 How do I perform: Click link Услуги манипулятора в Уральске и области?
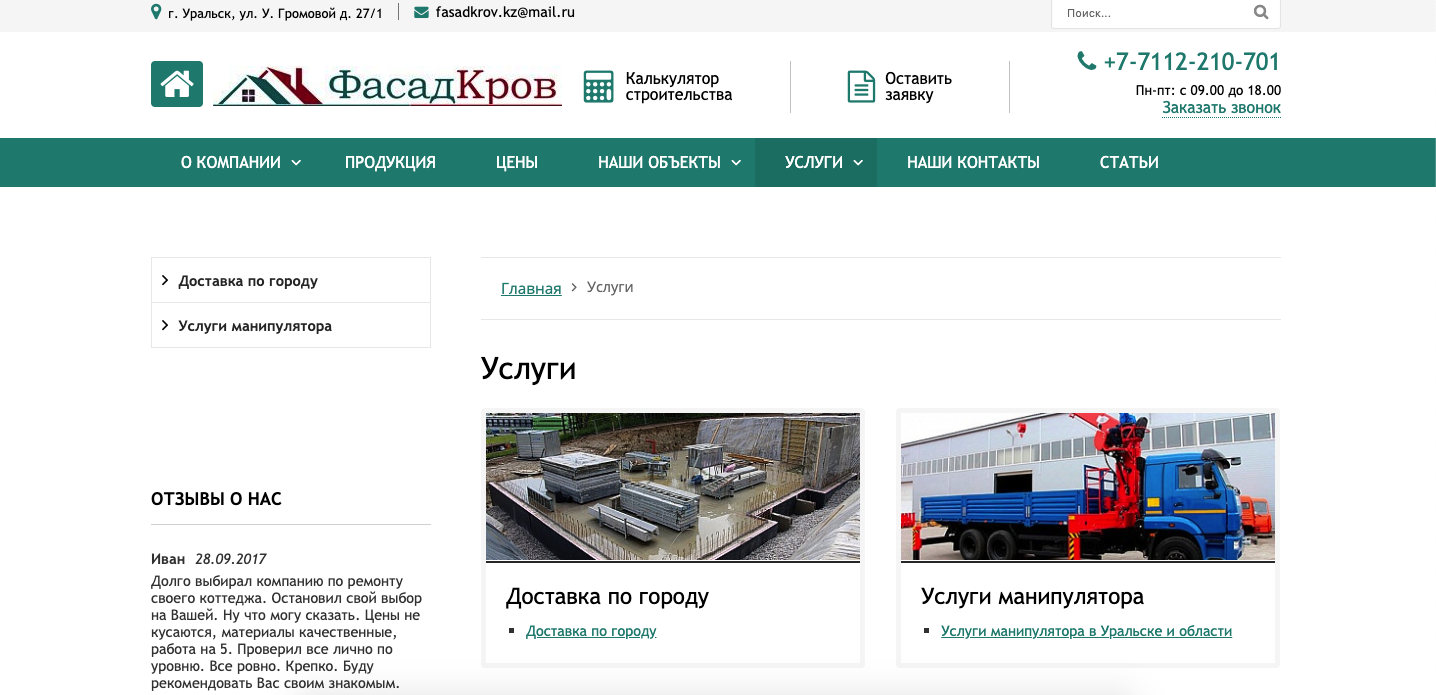1086,631
